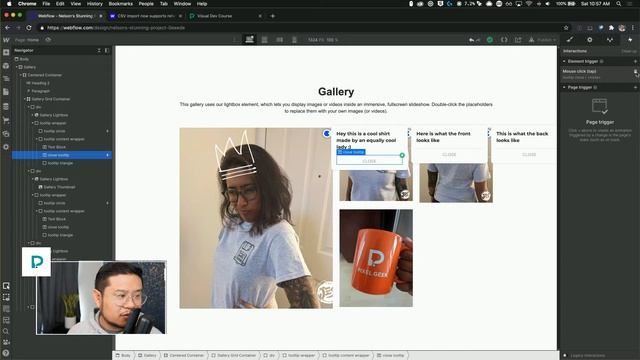
Task: Open the export code brackets icon
Action: tap(504, 40)
